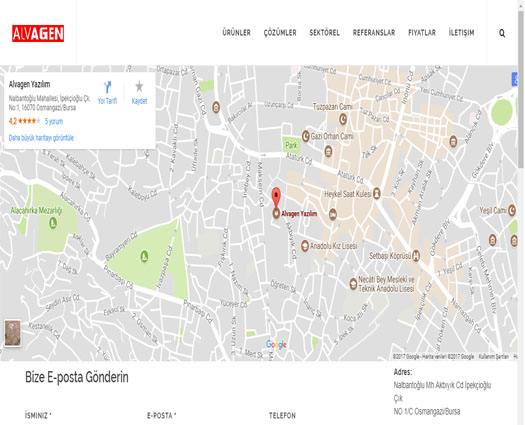Open the REFERANSLAR menu

374,33
